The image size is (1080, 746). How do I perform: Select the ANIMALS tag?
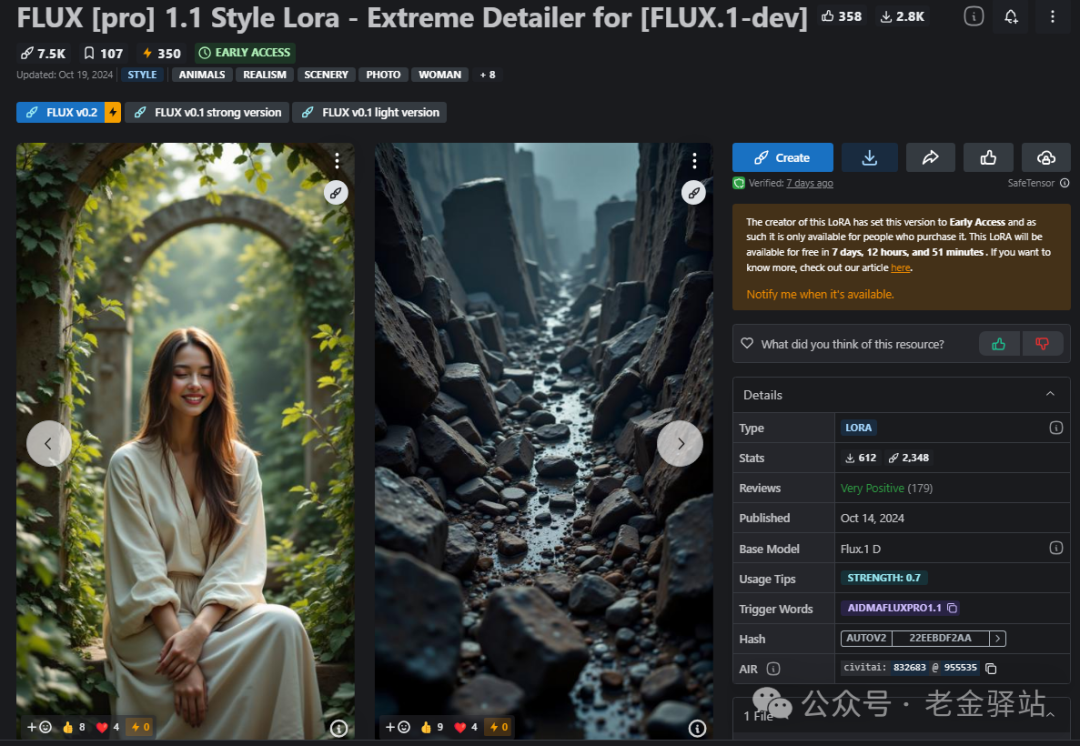[x=202, y=74]
